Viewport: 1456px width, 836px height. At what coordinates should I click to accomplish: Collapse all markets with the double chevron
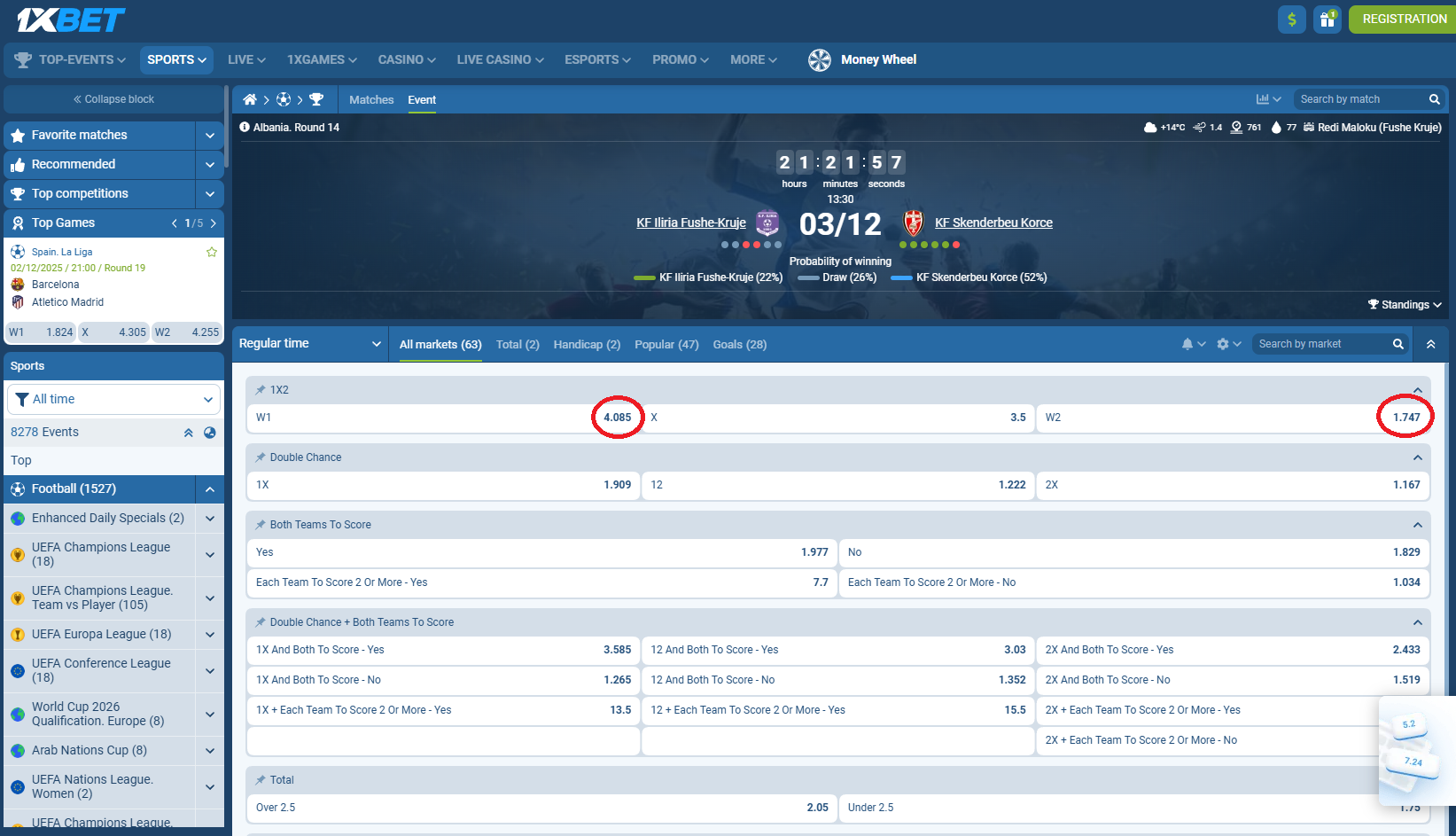pyautogui.click(x=1430, y=343)
